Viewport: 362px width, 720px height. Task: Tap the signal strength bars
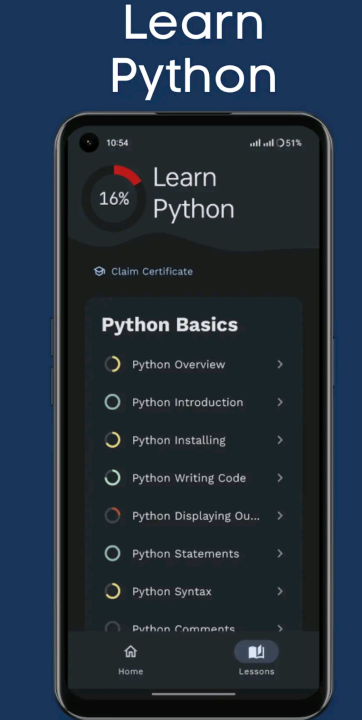tap(262, 143)
